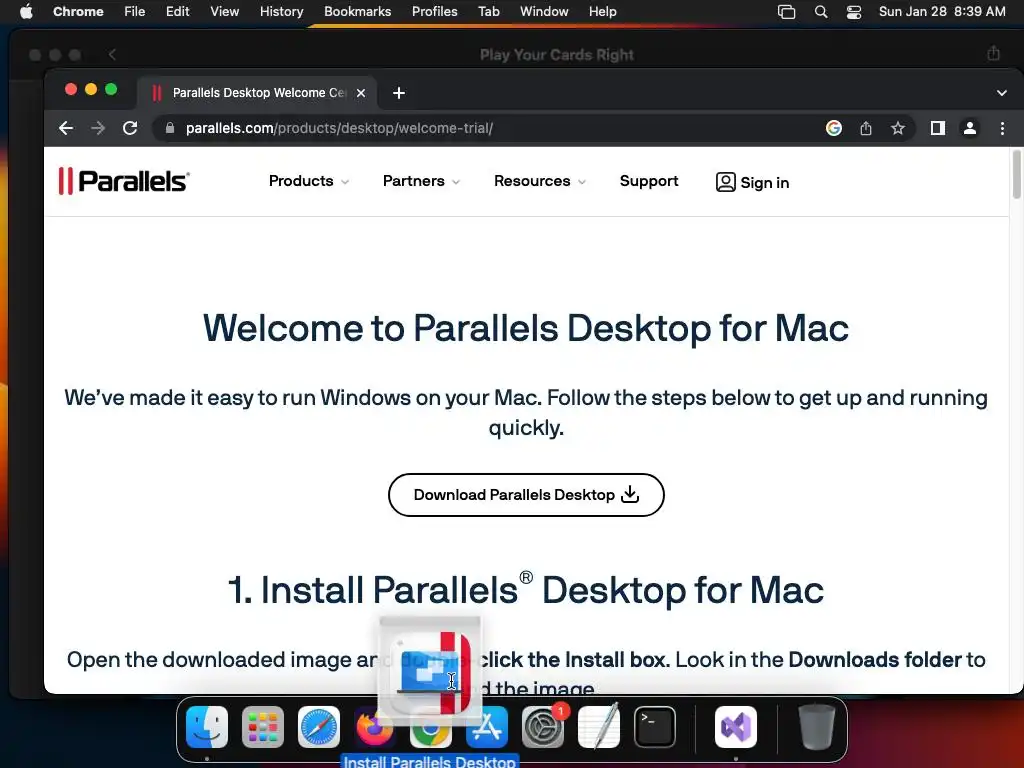Screen dimensions: 1024x768
Task: Expand the Resources menu
Action: (x=539, y=181)
